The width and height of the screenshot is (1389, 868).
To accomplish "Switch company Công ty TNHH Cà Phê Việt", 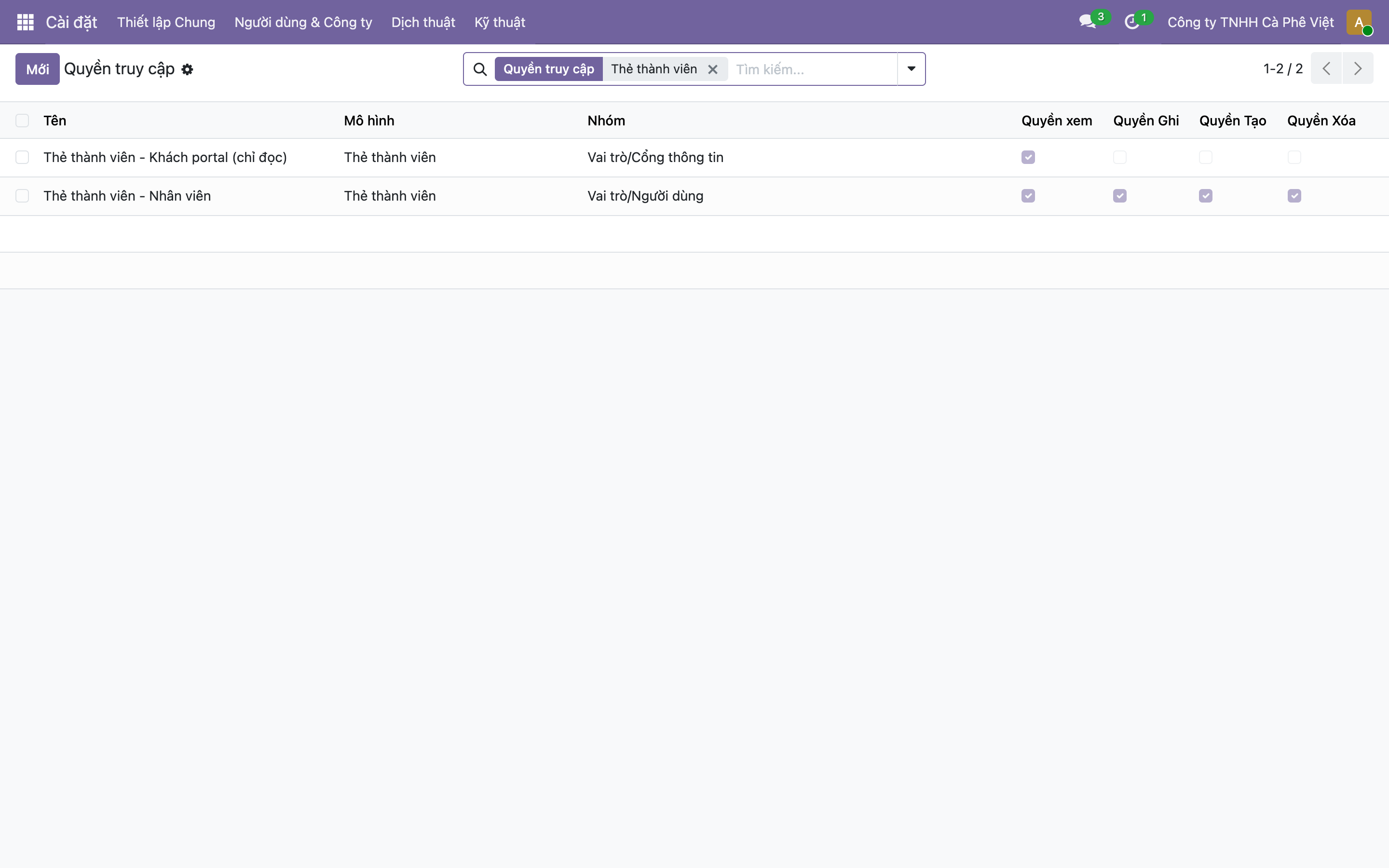I will click(x=1250, y=22).
